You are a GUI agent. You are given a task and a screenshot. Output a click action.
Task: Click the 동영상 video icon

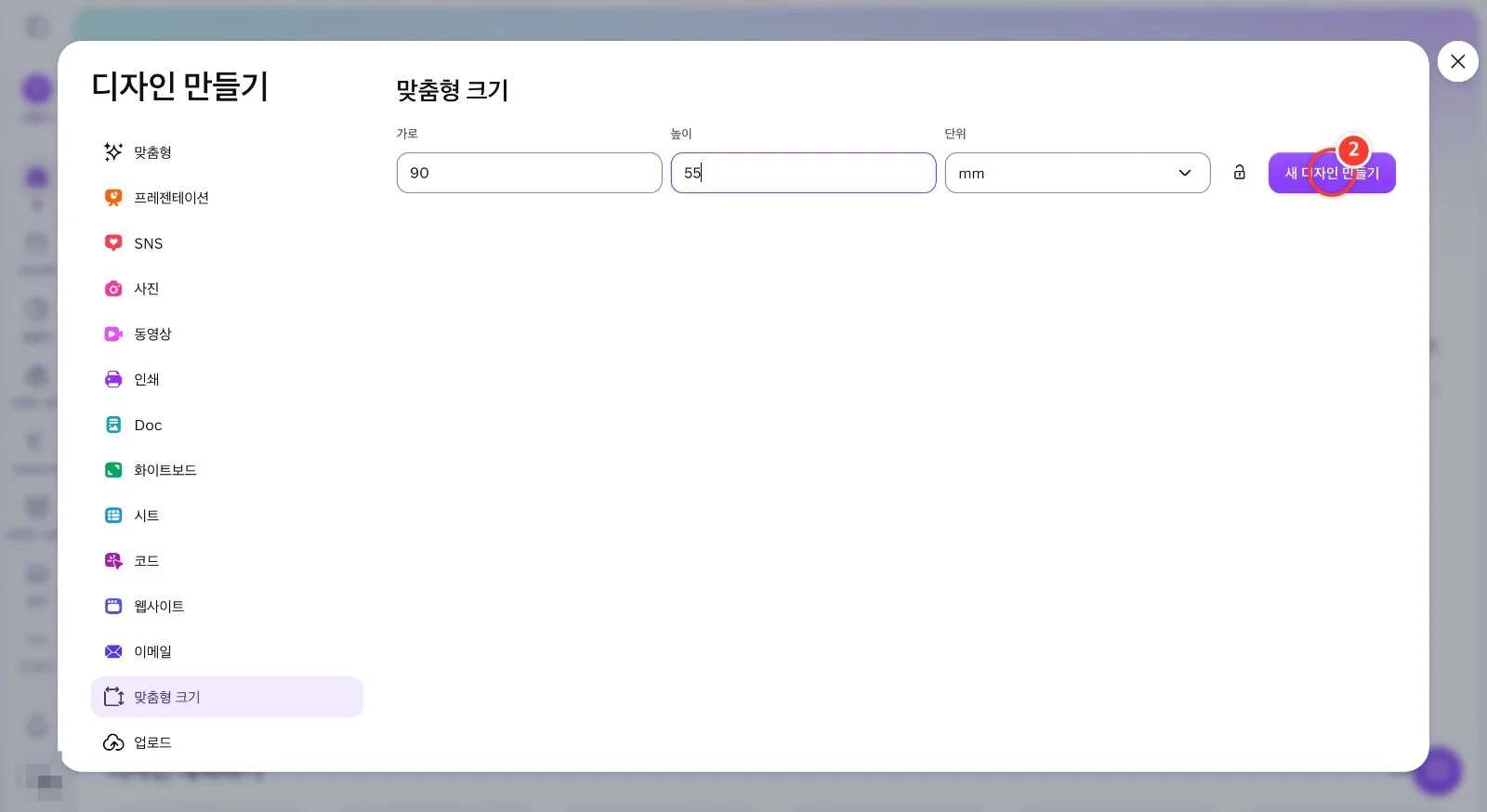coord(113,334)
